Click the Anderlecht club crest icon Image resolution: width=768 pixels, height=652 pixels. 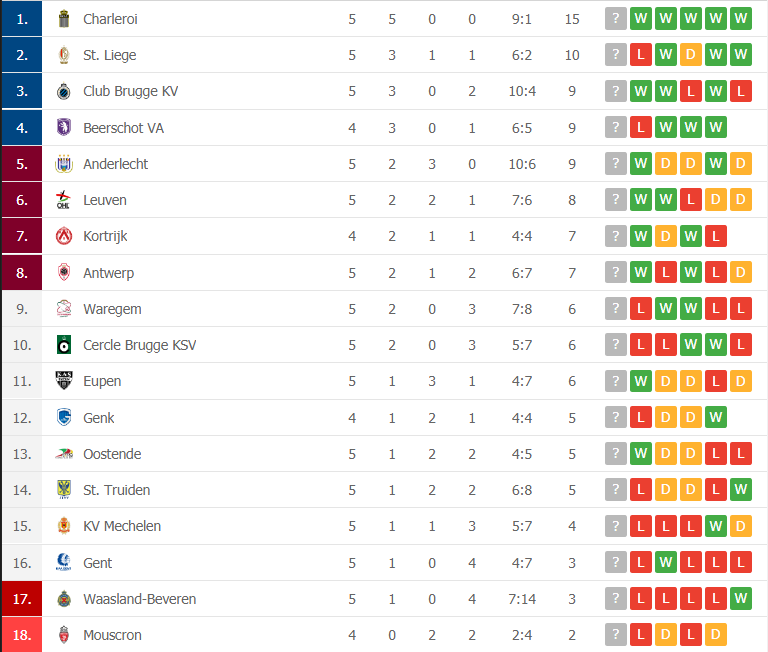click(64, 164)
